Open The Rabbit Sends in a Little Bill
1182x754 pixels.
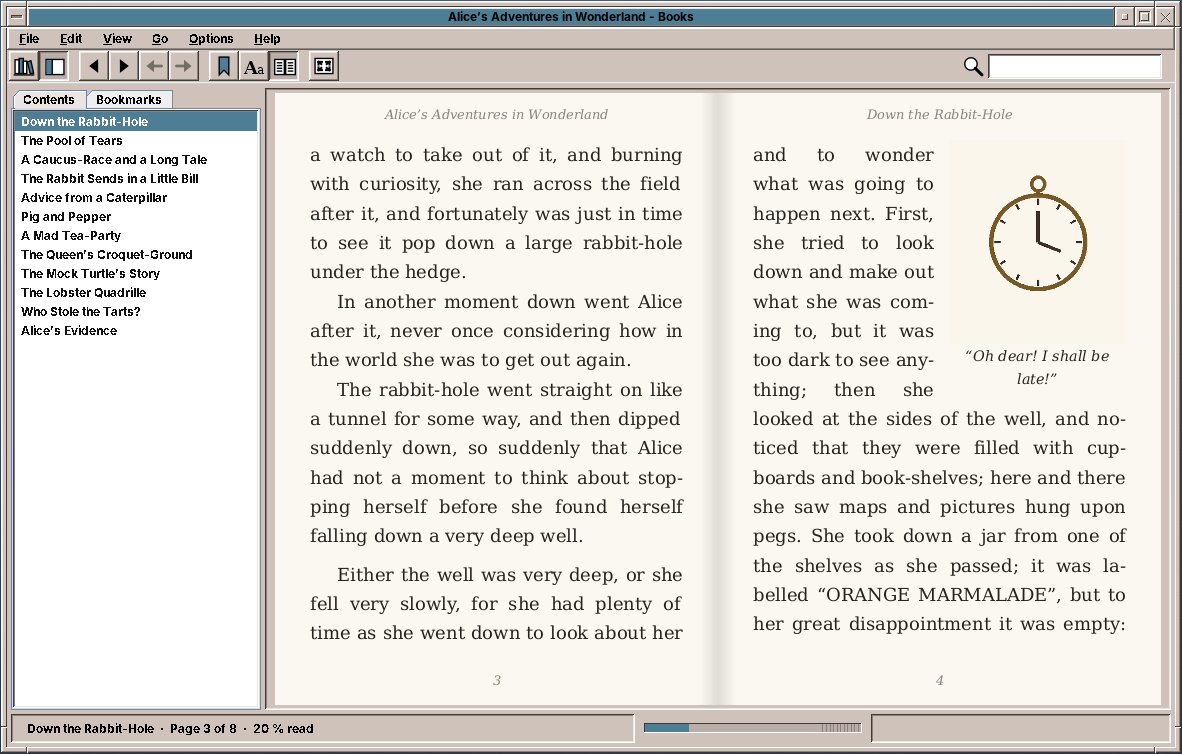pos(136,178)
